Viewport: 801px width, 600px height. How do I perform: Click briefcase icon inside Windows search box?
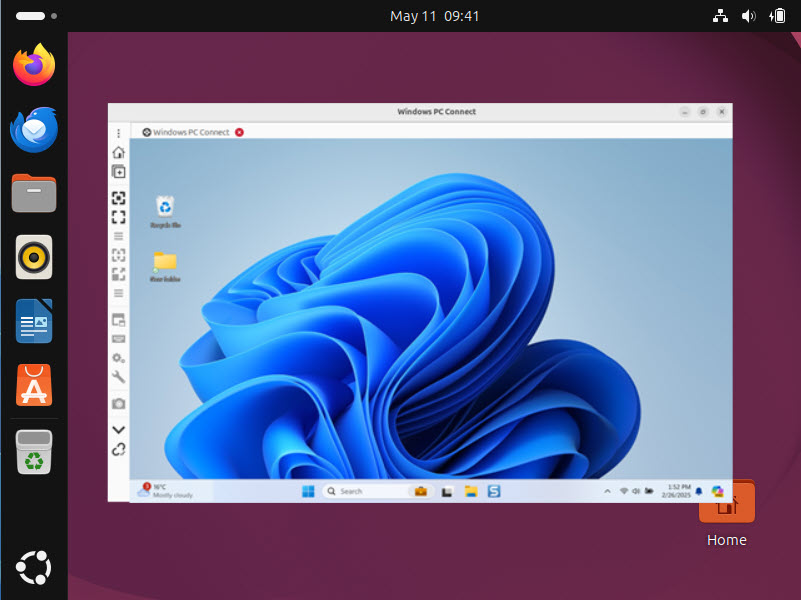tap(421, 491)
